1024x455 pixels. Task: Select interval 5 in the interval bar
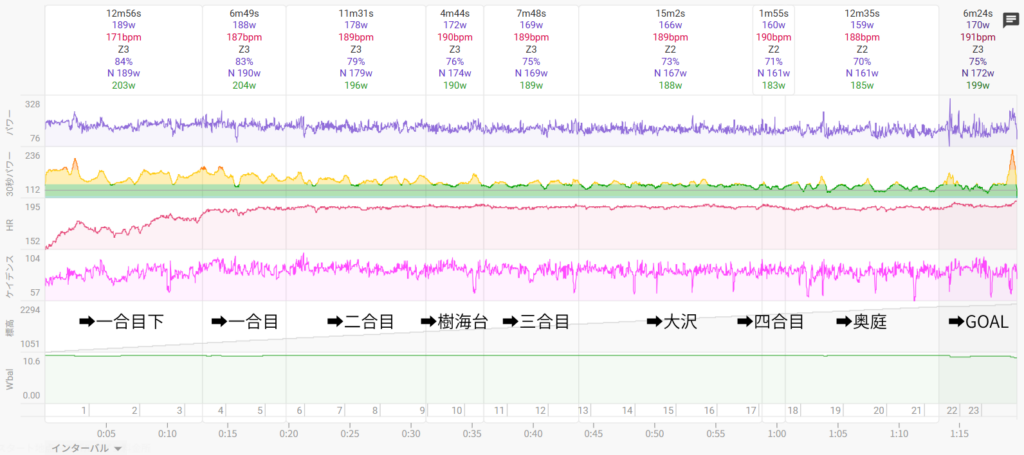tap(261, 411)
